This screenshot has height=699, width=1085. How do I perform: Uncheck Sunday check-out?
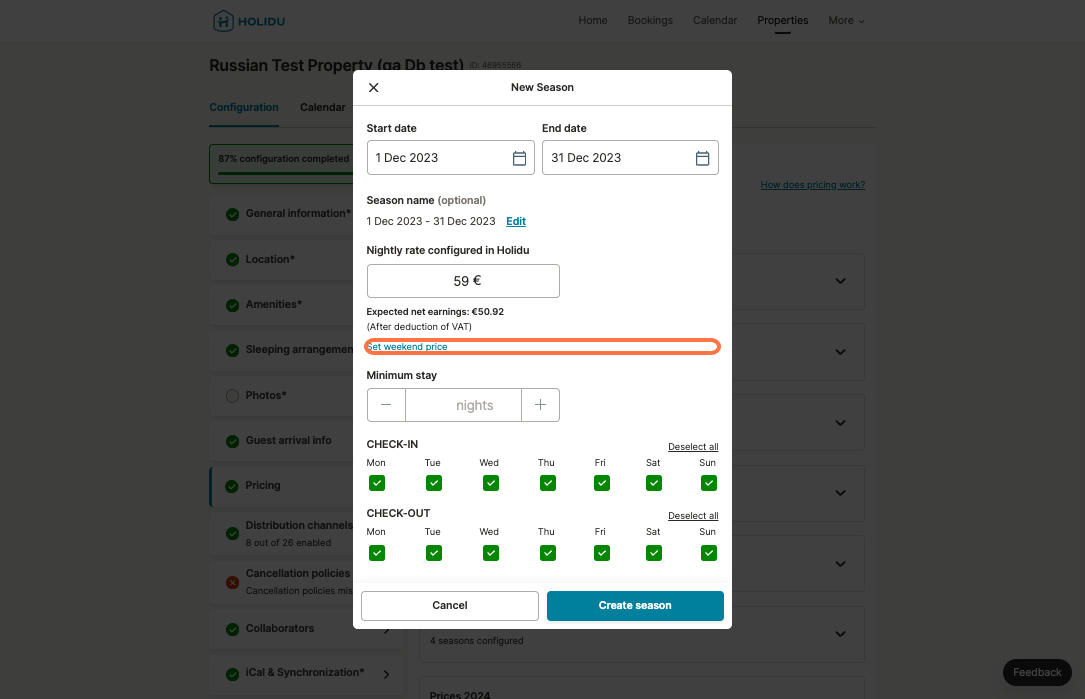[x=709, y=553]
